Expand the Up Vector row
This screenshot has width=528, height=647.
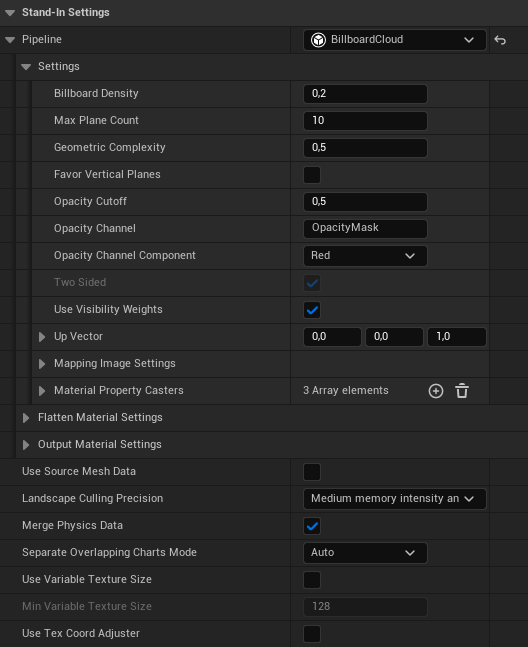pos(42,337)
